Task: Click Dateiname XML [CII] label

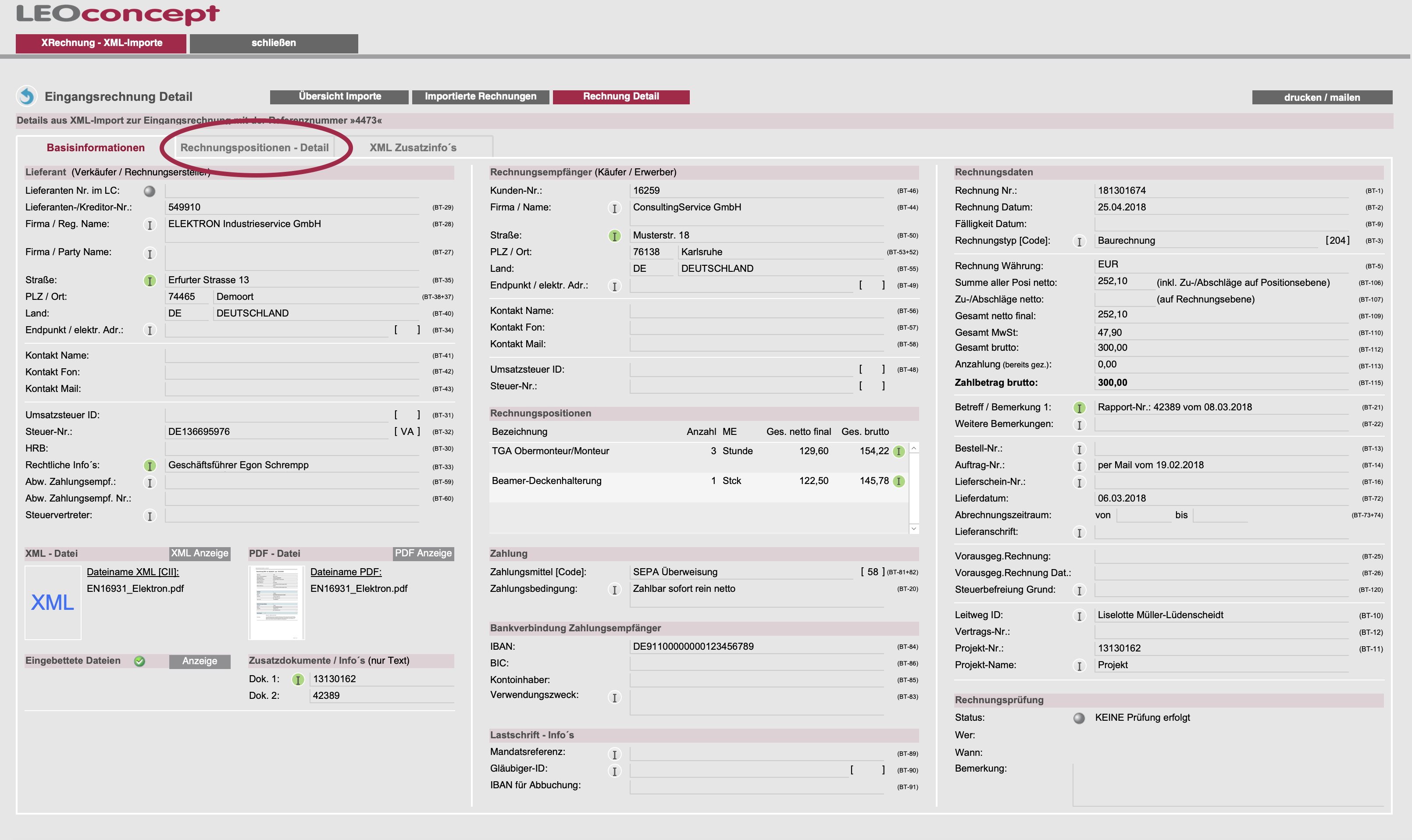Action: 132,572
